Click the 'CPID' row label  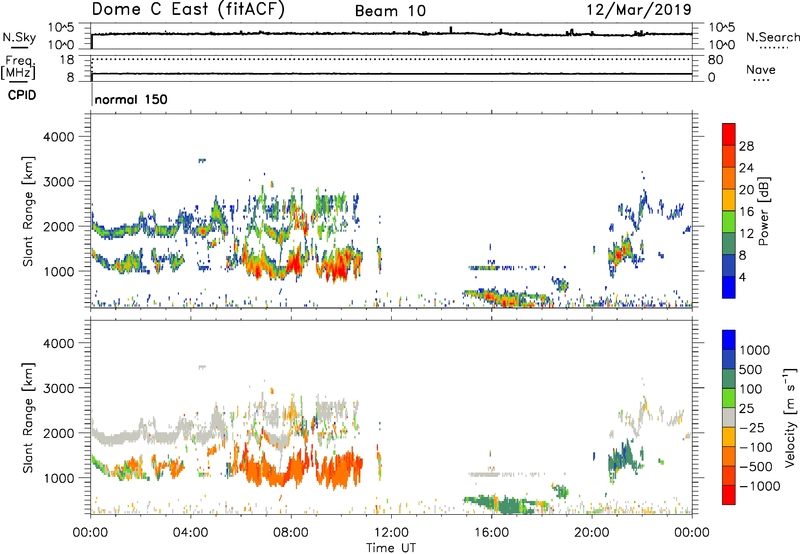(22, 95)
